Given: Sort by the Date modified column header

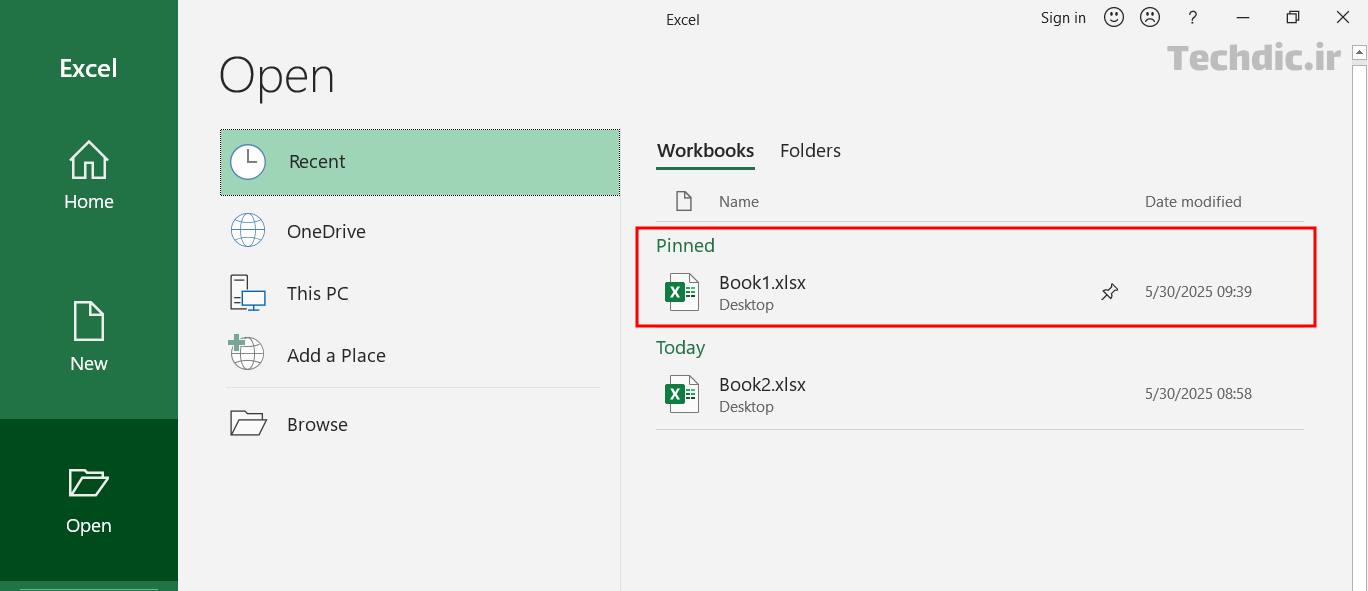Looking at the screenshot, I should pyautogui.click(x=1193, y=202).
